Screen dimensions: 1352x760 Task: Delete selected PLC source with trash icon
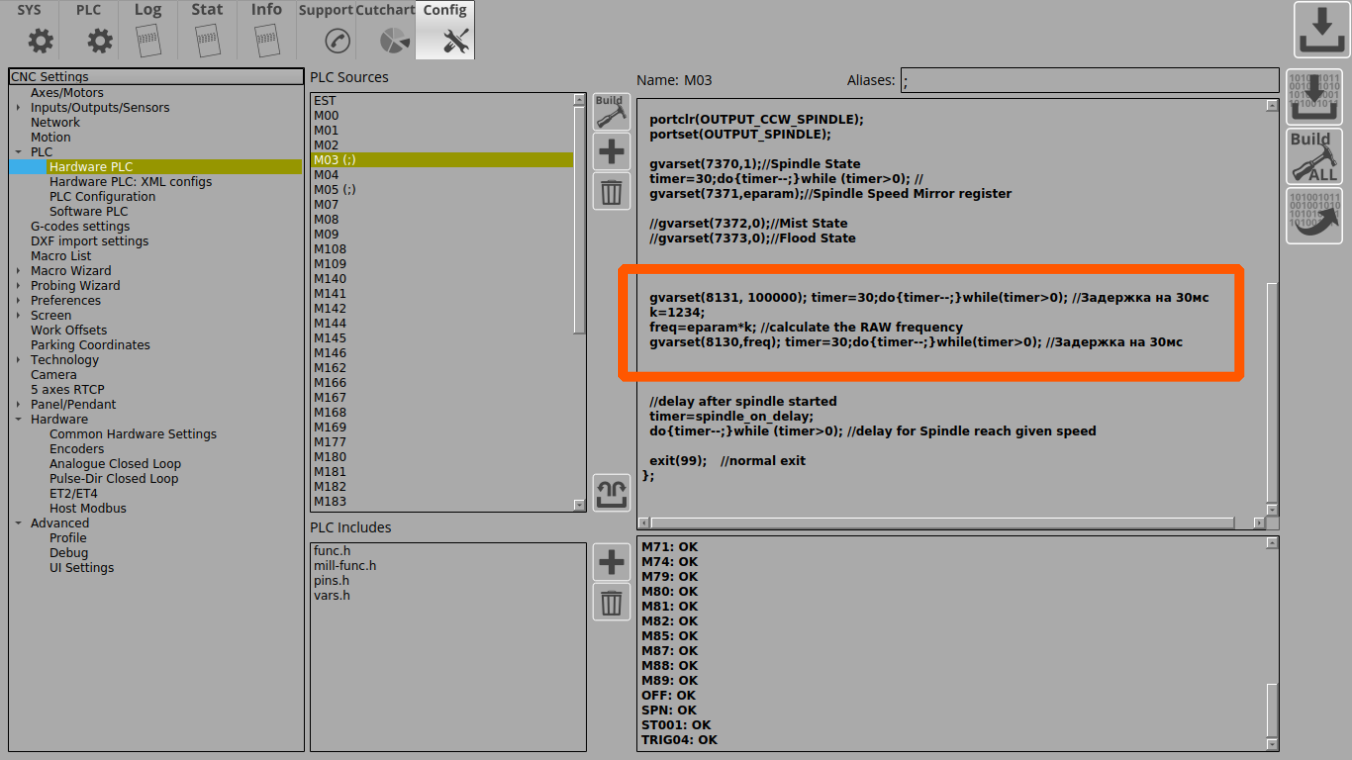click(x=611, y=190)
